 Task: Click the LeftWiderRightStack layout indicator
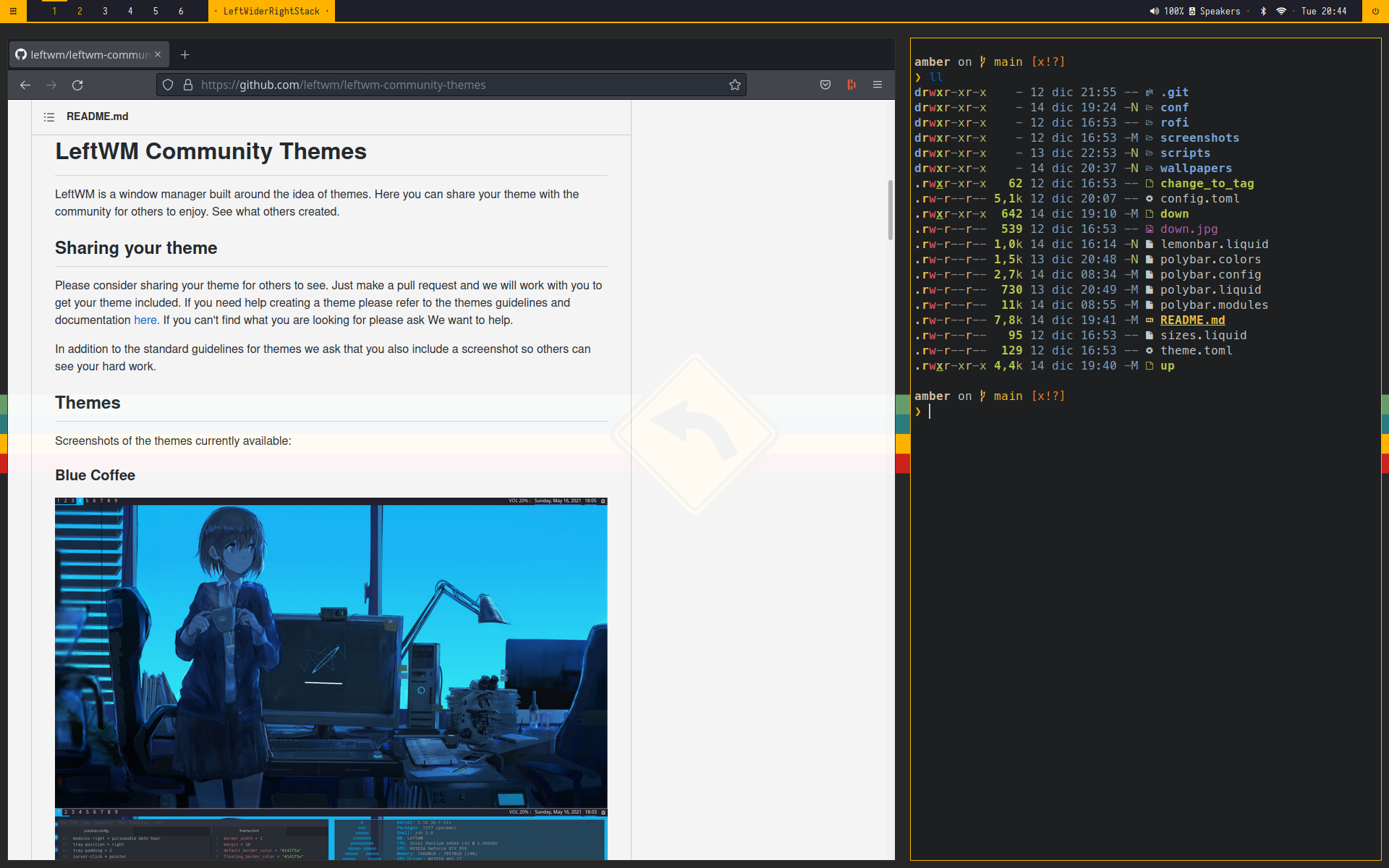coord(271,11)
